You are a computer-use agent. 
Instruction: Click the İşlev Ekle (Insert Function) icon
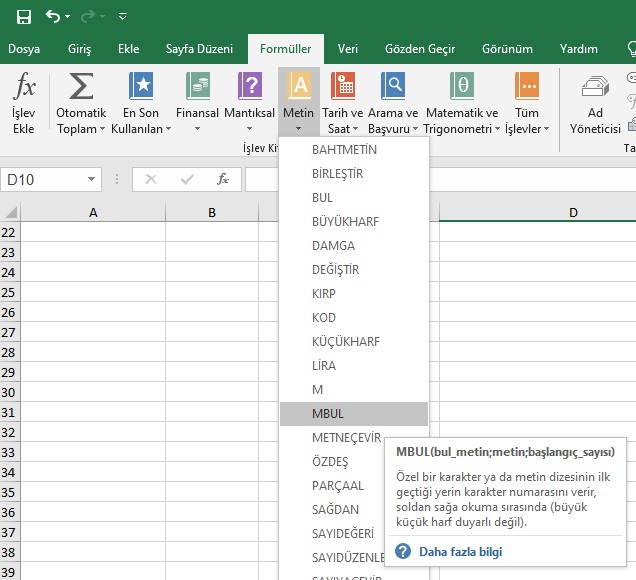24,88
